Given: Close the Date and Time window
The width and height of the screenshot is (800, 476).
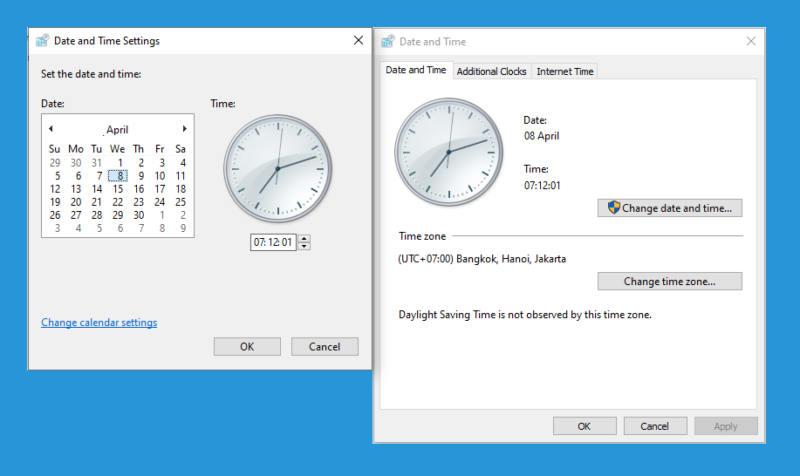Looking at the screenshot, I should 751,41.
